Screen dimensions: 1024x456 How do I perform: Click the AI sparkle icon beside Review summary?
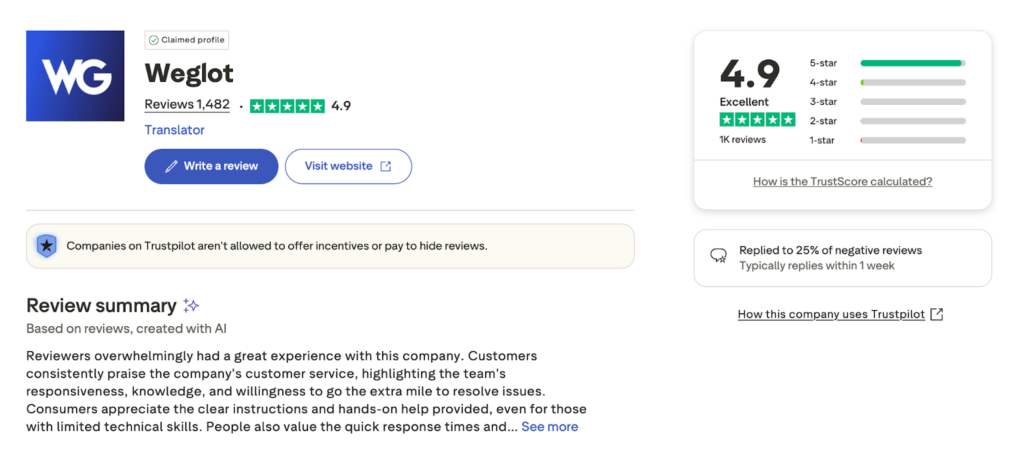tap(191, 306)
